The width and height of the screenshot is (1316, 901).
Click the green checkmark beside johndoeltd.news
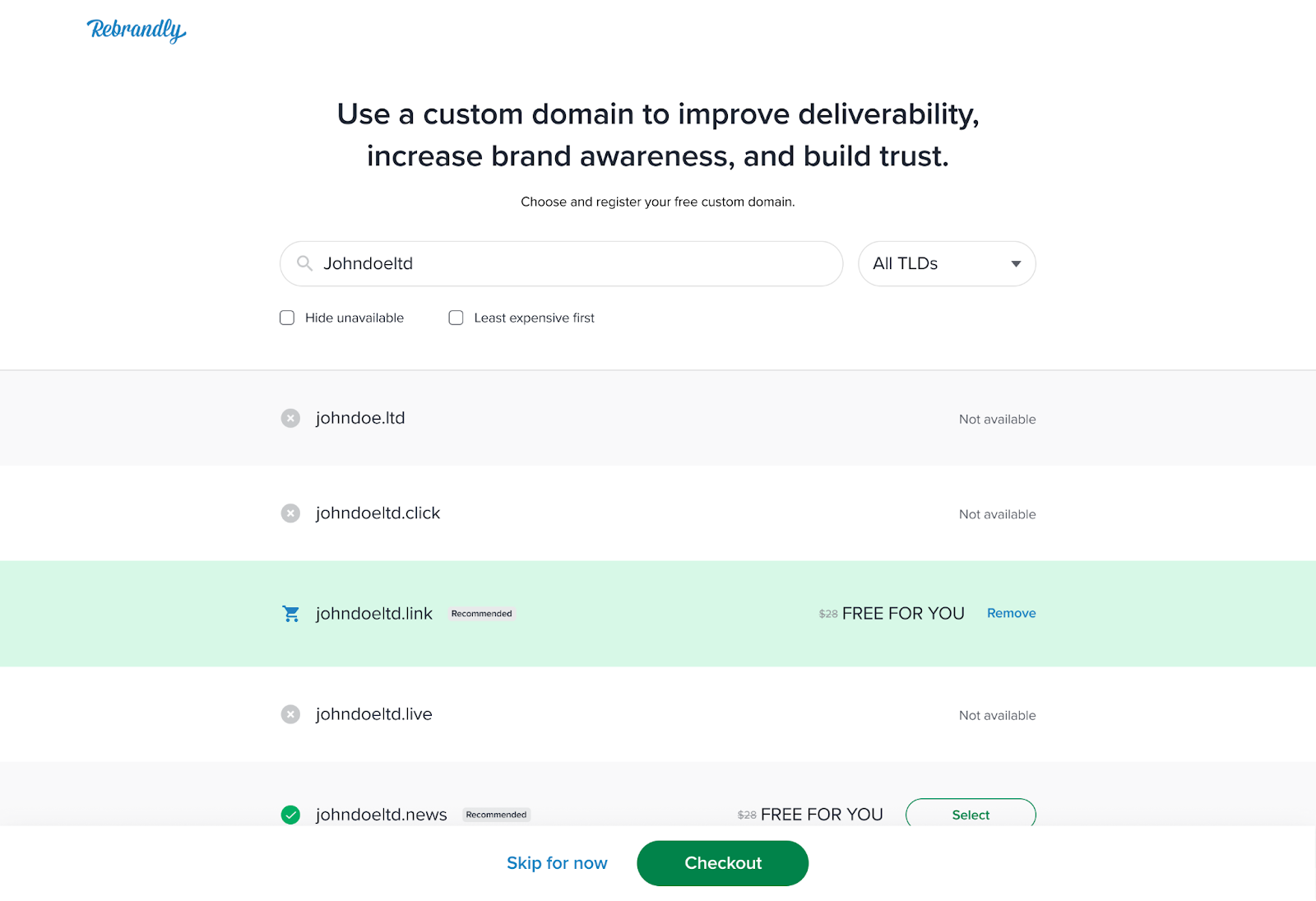[x=290, y=815]
